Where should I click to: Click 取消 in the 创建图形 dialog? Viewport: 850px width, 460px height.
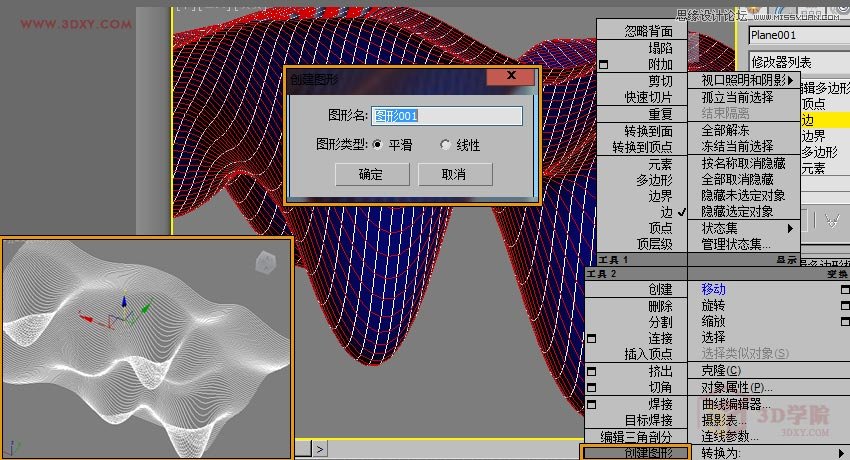pos(455,174)
